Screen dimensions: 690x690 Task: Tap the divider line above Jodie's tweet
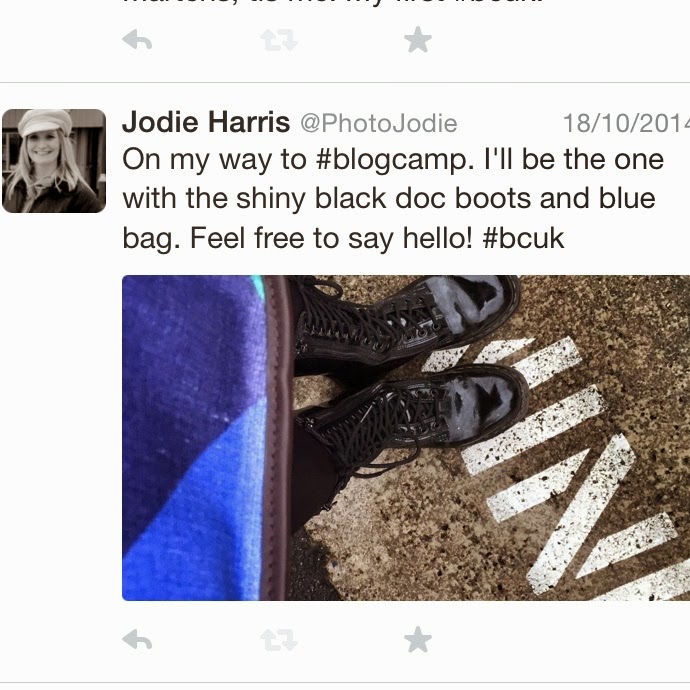(x=345, y=82)
